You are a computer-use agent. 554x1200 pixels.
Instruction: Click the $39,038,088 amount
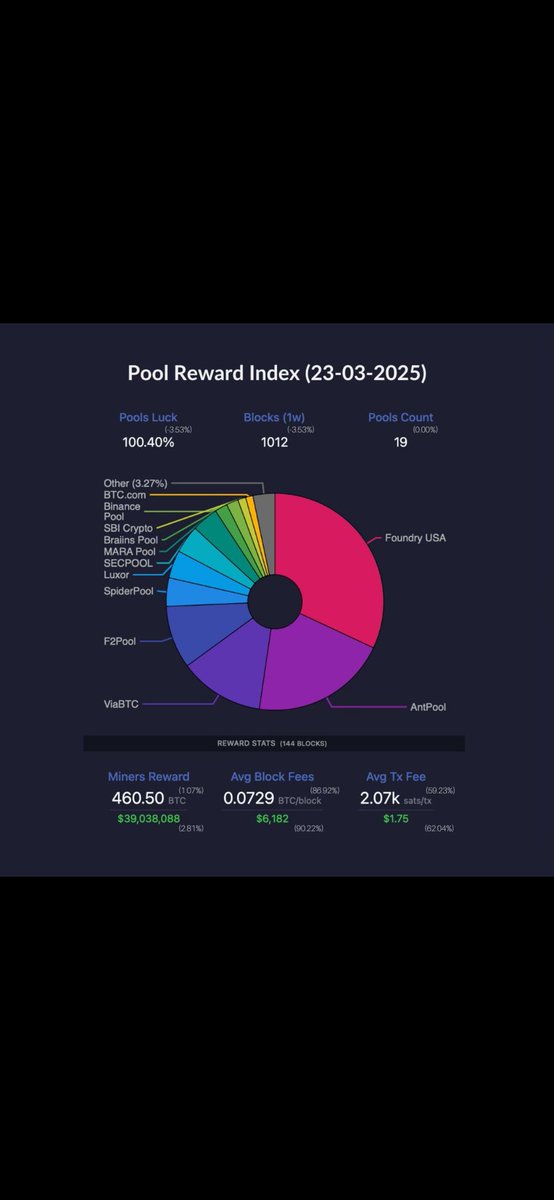[149, 819]
